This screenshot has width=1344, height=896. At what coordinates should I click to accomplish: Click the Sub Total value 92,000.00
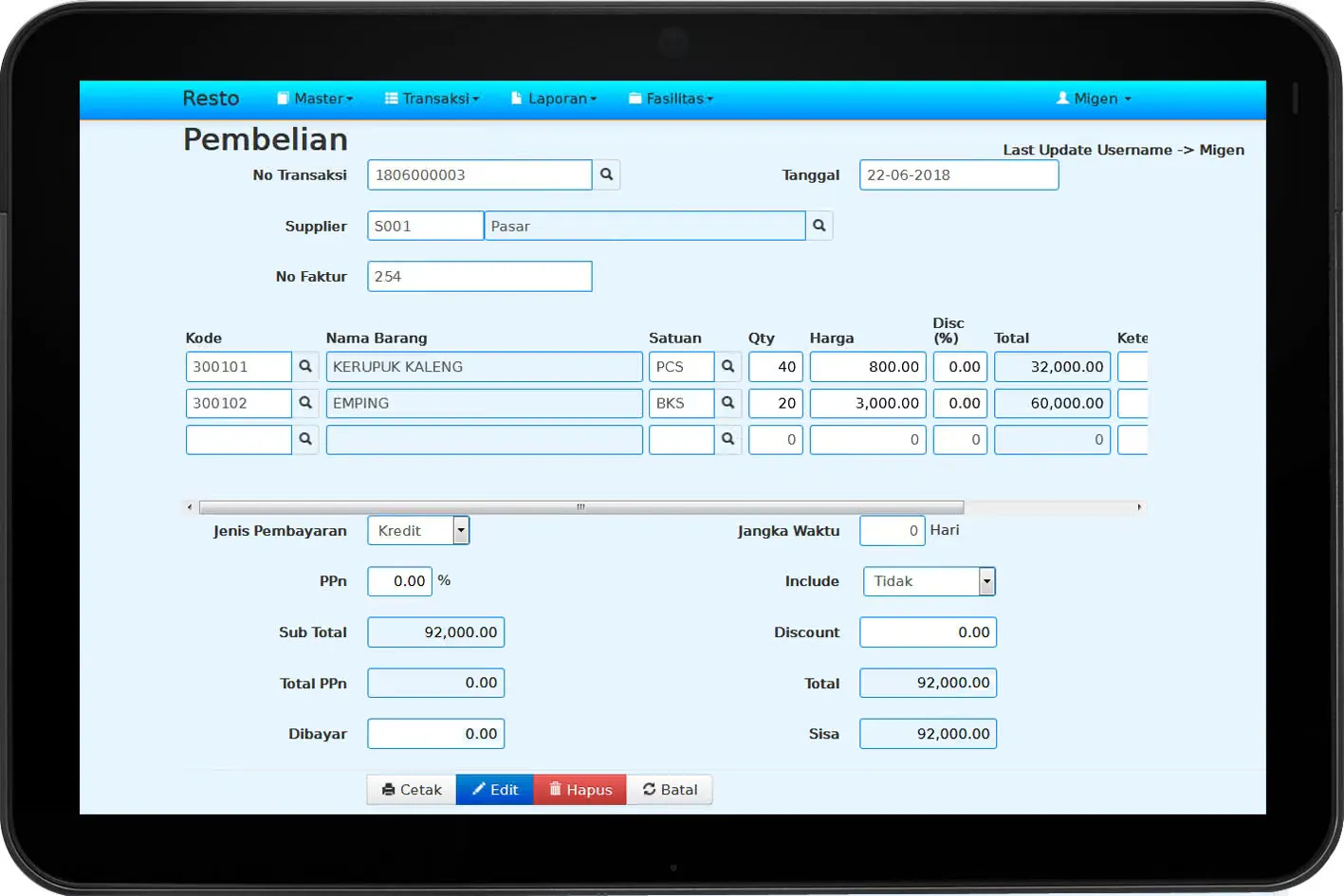pyautogui.click(x=436, y=632)
